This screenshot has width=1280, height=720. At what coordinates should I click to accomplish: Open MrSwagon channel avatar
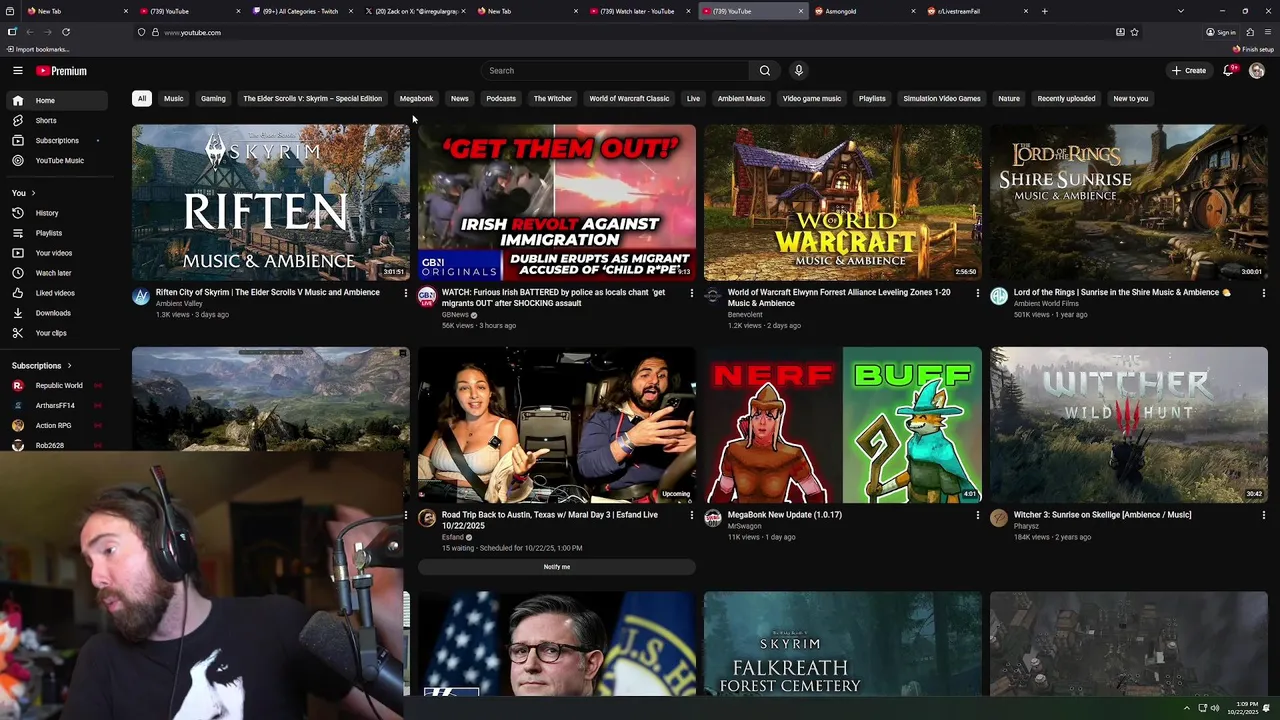pos(713,518)
